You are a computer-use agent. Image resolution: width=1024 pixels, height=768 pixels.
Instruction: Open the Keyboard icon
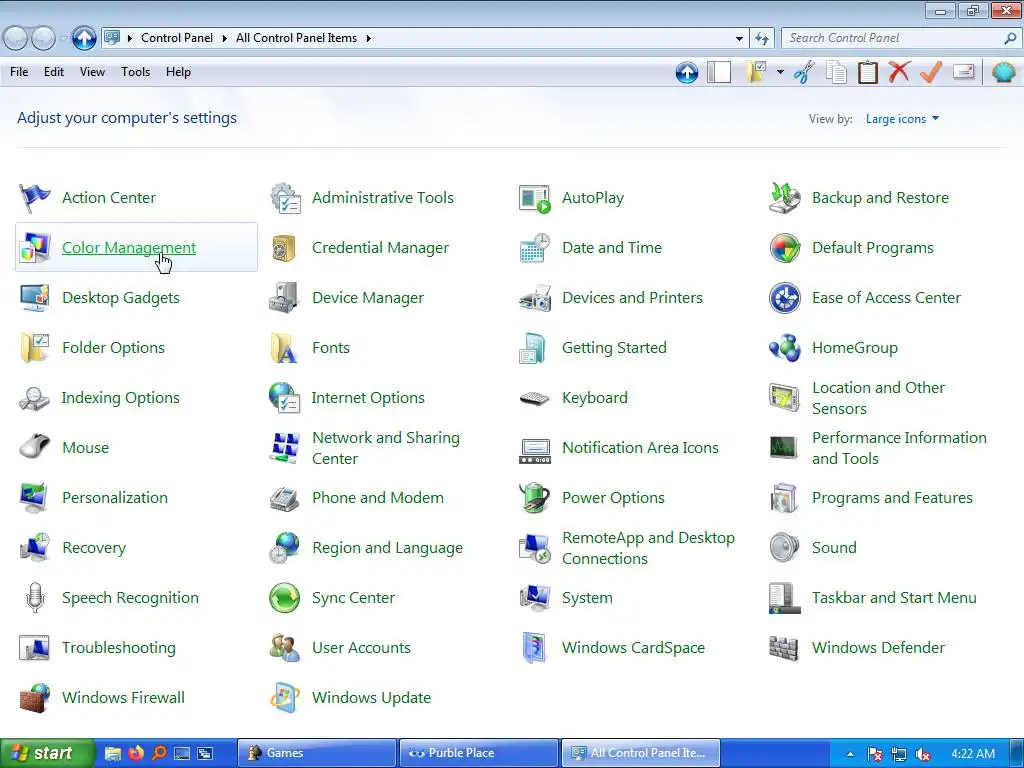click(535, 398)
